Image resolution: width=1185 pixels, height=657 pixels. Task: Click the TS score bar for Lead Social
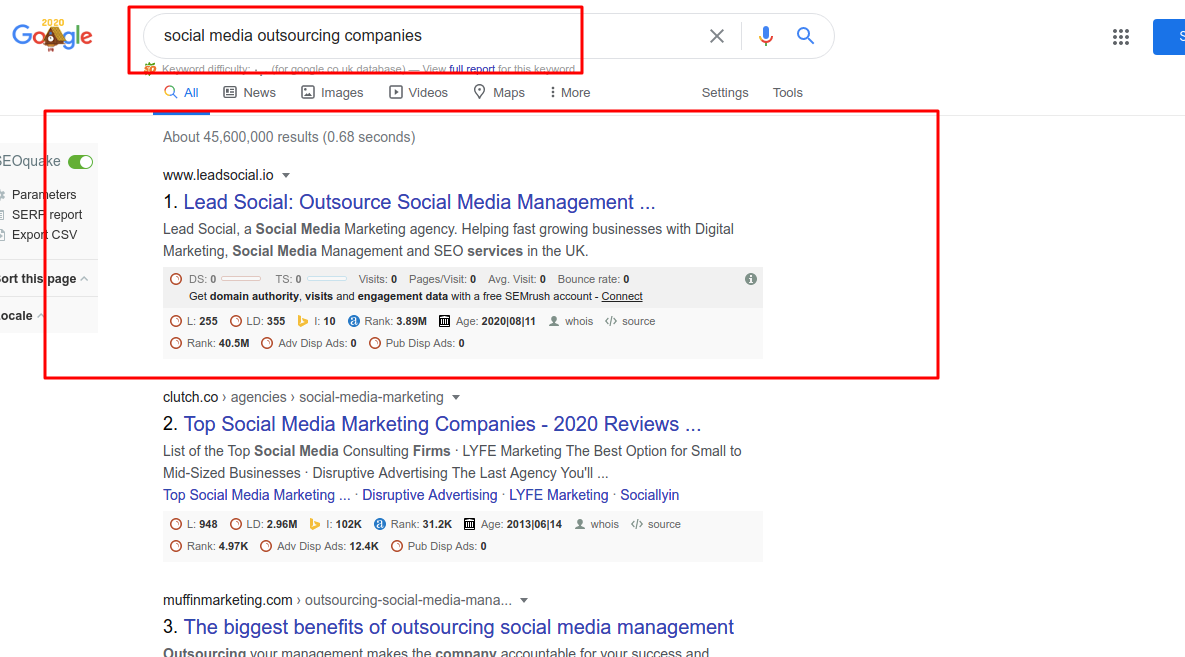(x=327, y=279)
